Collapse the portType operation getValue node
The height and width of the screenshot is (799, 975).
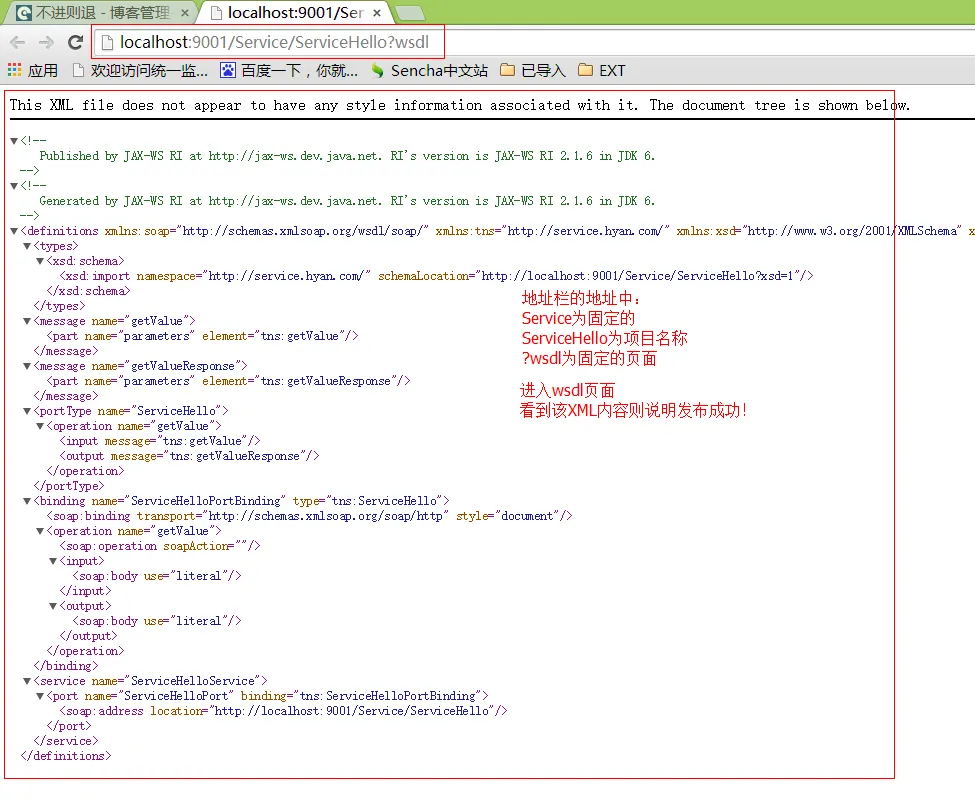click(40, 427)
